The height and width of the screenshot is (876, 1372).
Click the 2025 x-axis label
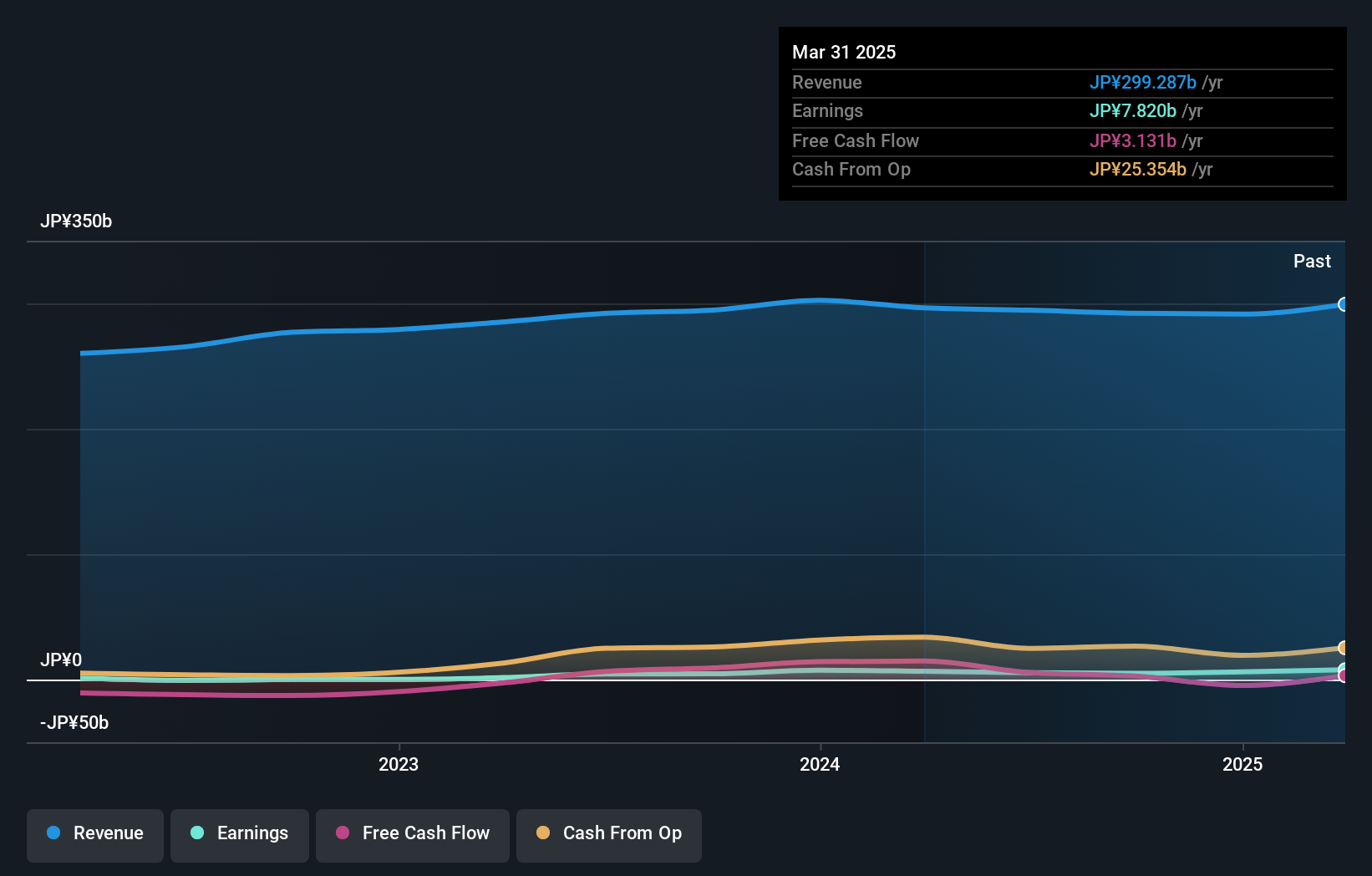[1242, 764]
